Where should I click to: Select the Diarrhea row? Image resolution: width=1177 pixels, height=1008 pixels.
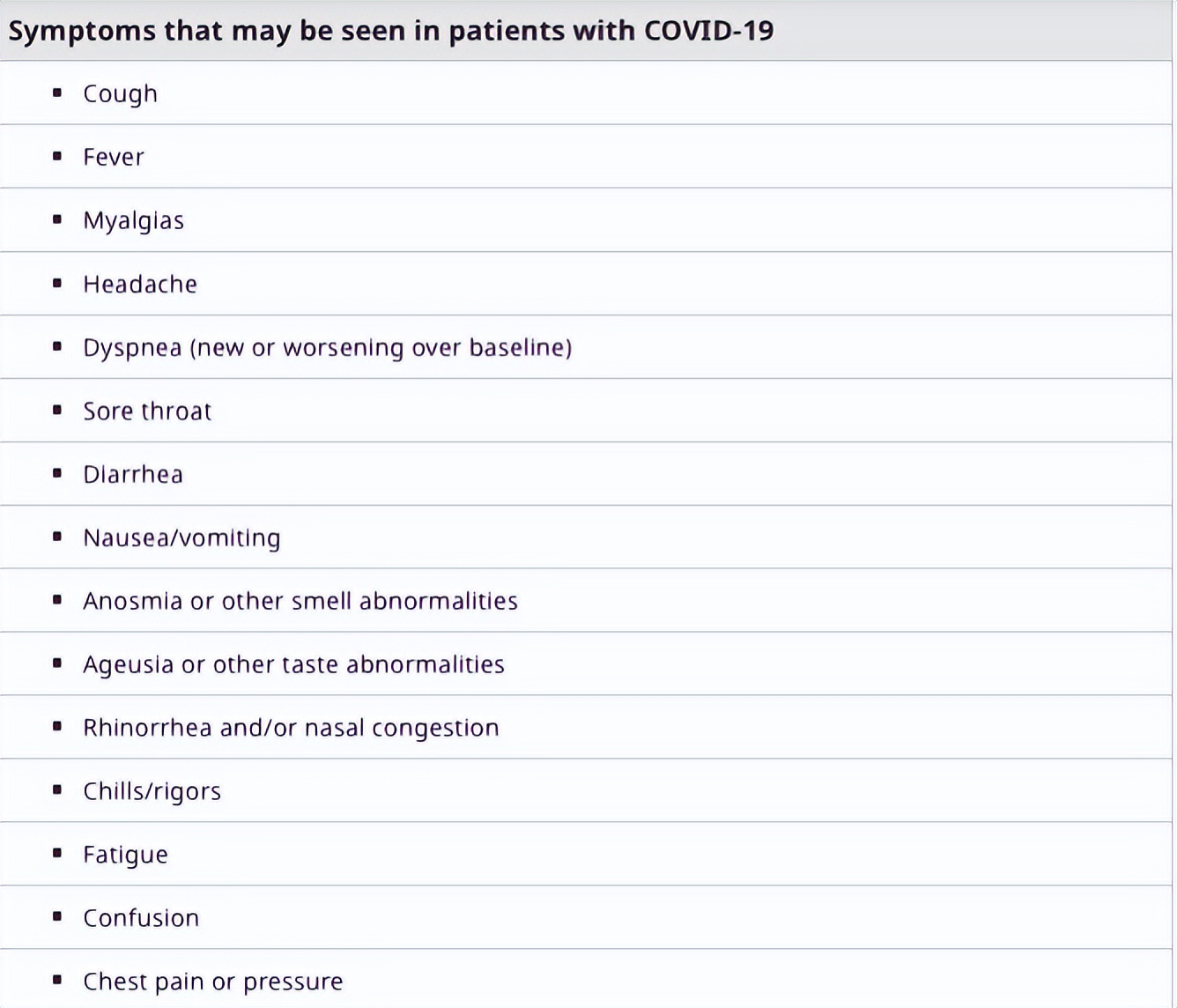133,474
